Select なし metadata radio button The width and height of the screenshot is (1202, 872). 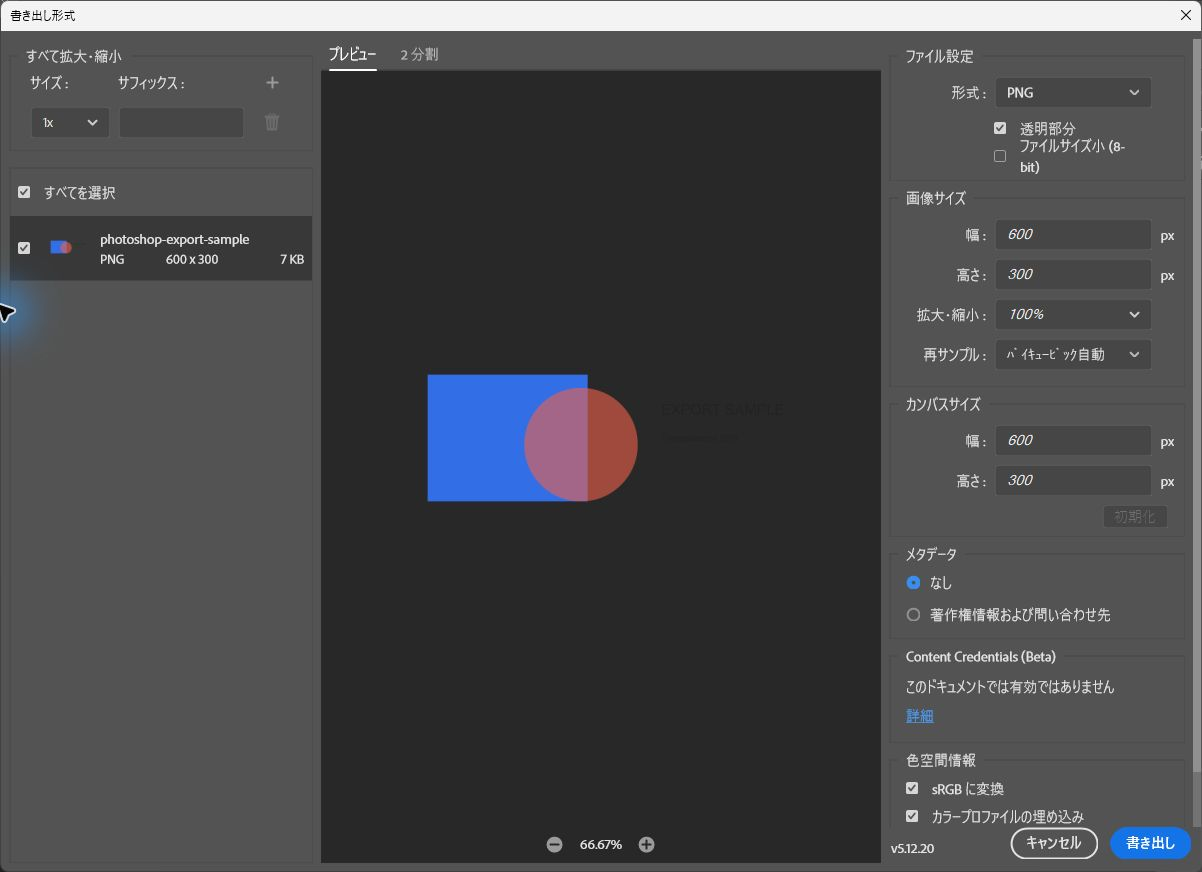click(913, 583)
